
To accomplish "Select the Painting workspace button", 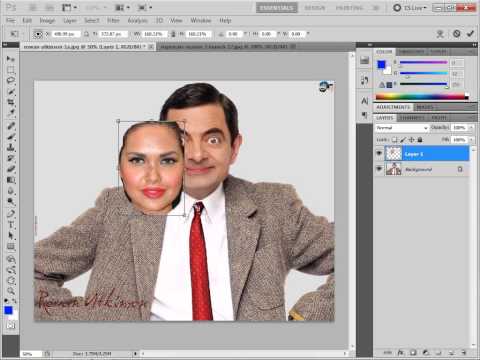I will click(349, 8).
